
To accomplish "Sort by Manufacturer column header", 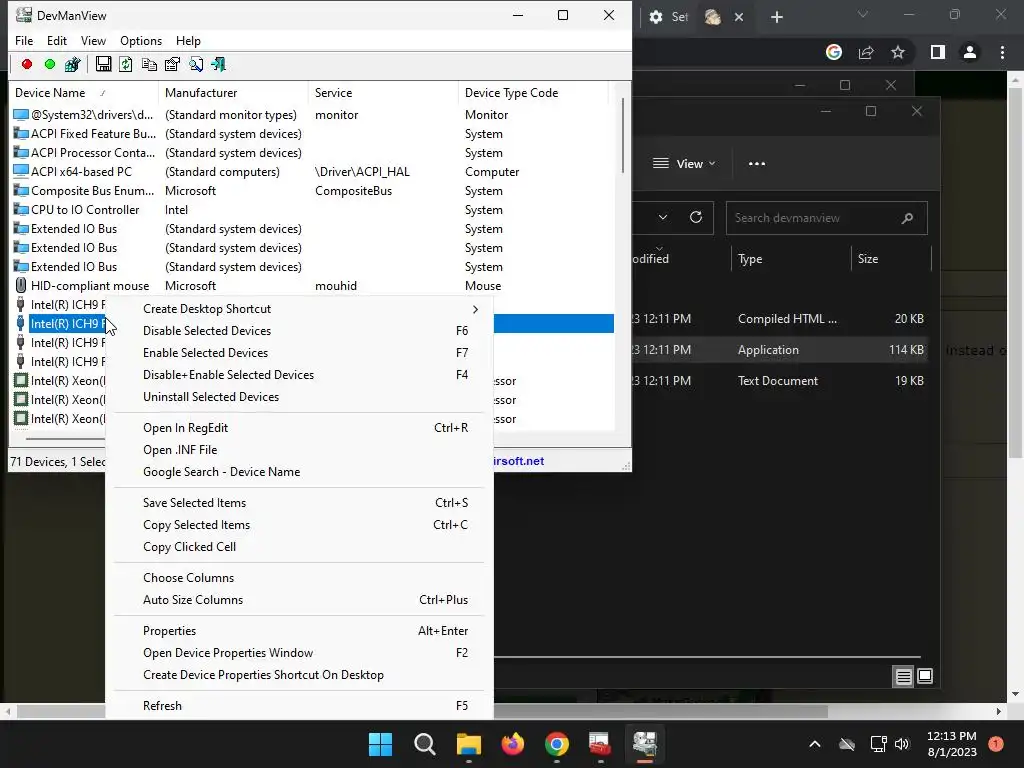I will (x=233, y=93).
